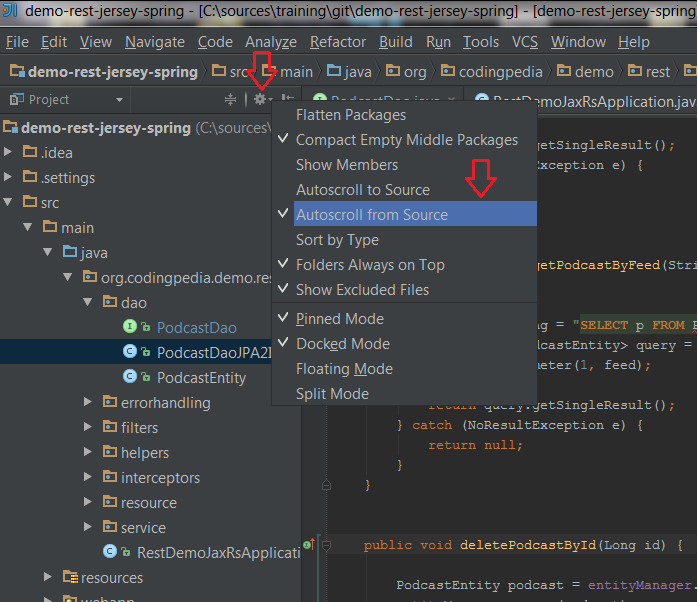The width and height of the screenshot is (698, 602).
Task: Click the collapse all icon in Project toolbar
Action: click(x=231, y=99)
